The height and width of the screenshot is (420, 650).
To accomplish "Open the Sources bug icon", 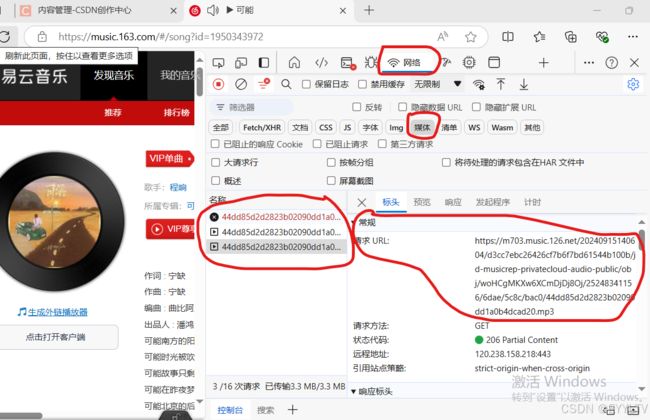I will pyautogui.click(x=371, y=63).
